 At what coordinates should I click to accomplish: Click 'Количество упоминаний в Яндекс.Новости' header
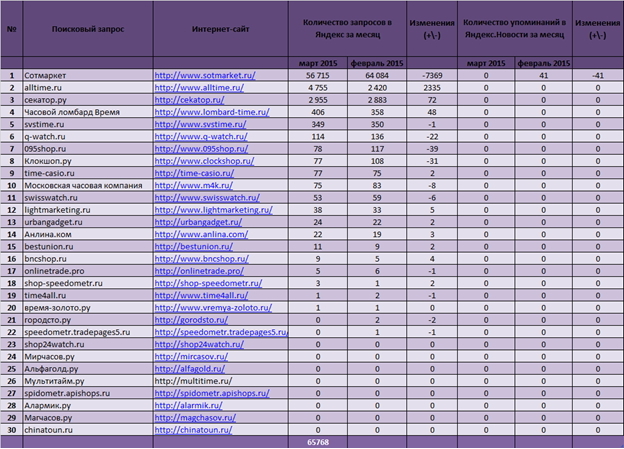pyautogui.click(x=515, y=29)
